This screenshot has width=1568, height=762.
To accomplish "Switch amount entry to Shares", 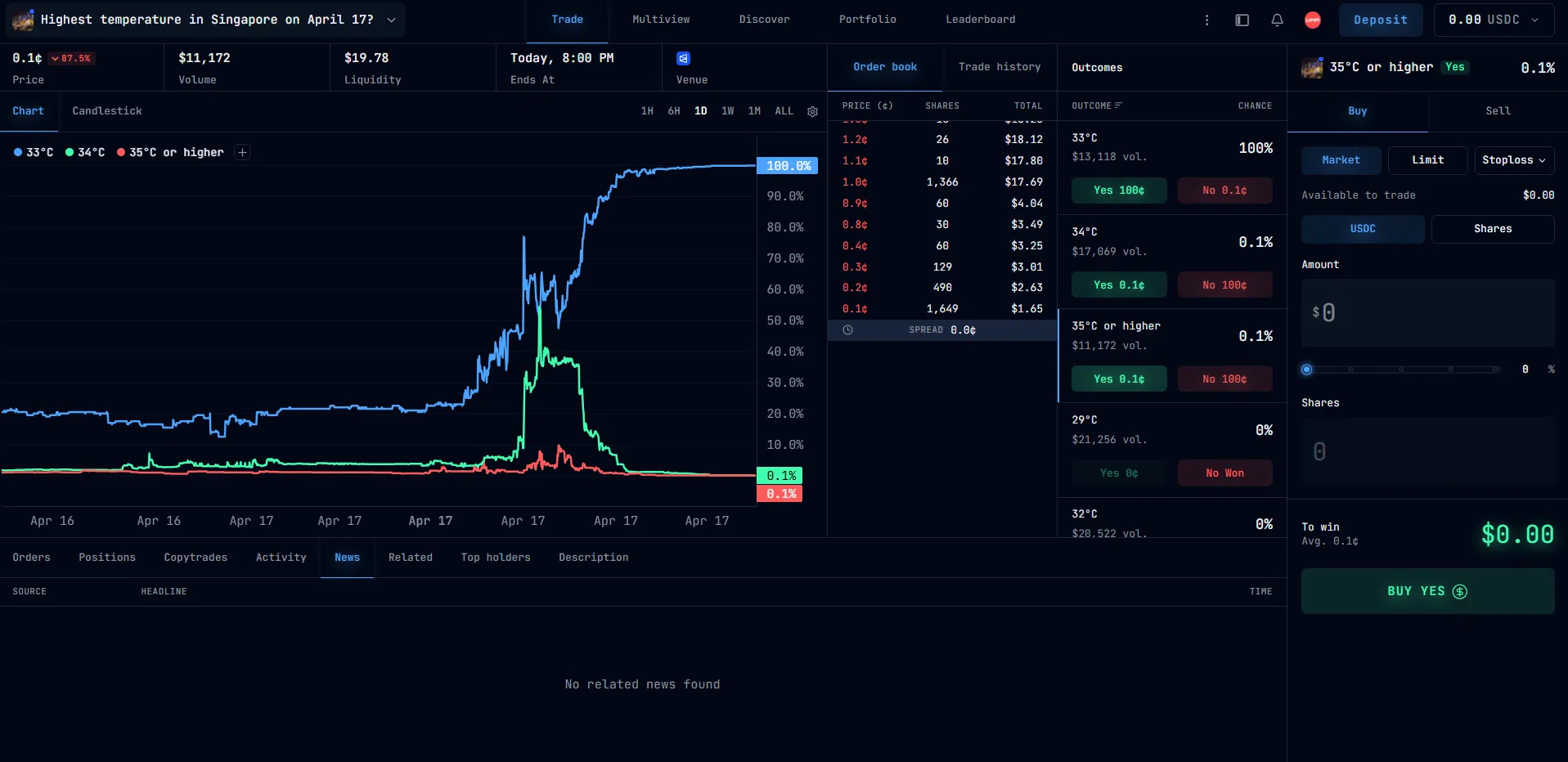I will click(1492, 229).
